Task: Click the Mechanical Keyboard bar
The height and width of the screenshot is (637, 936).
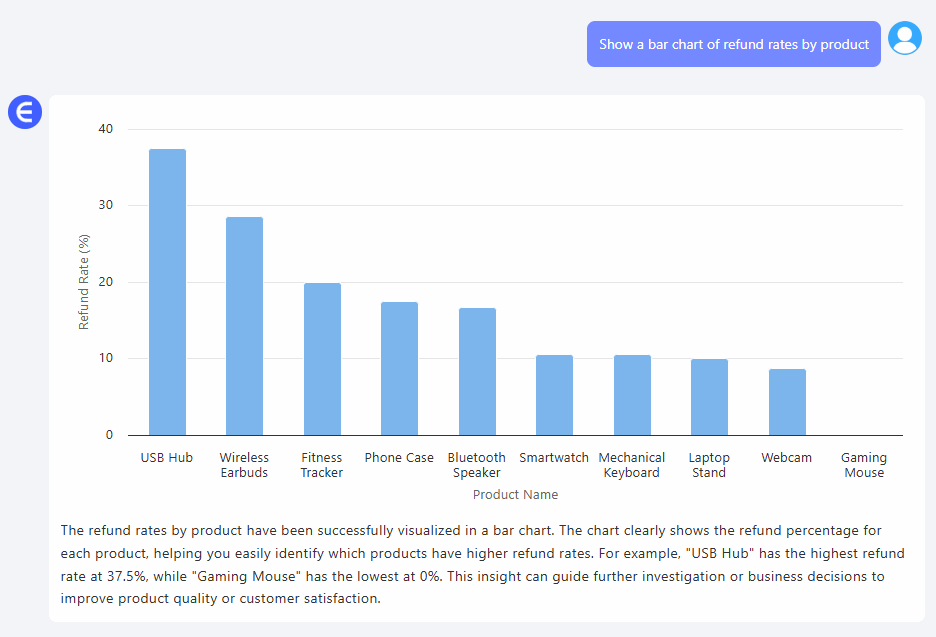Action: tap(632, 395)
